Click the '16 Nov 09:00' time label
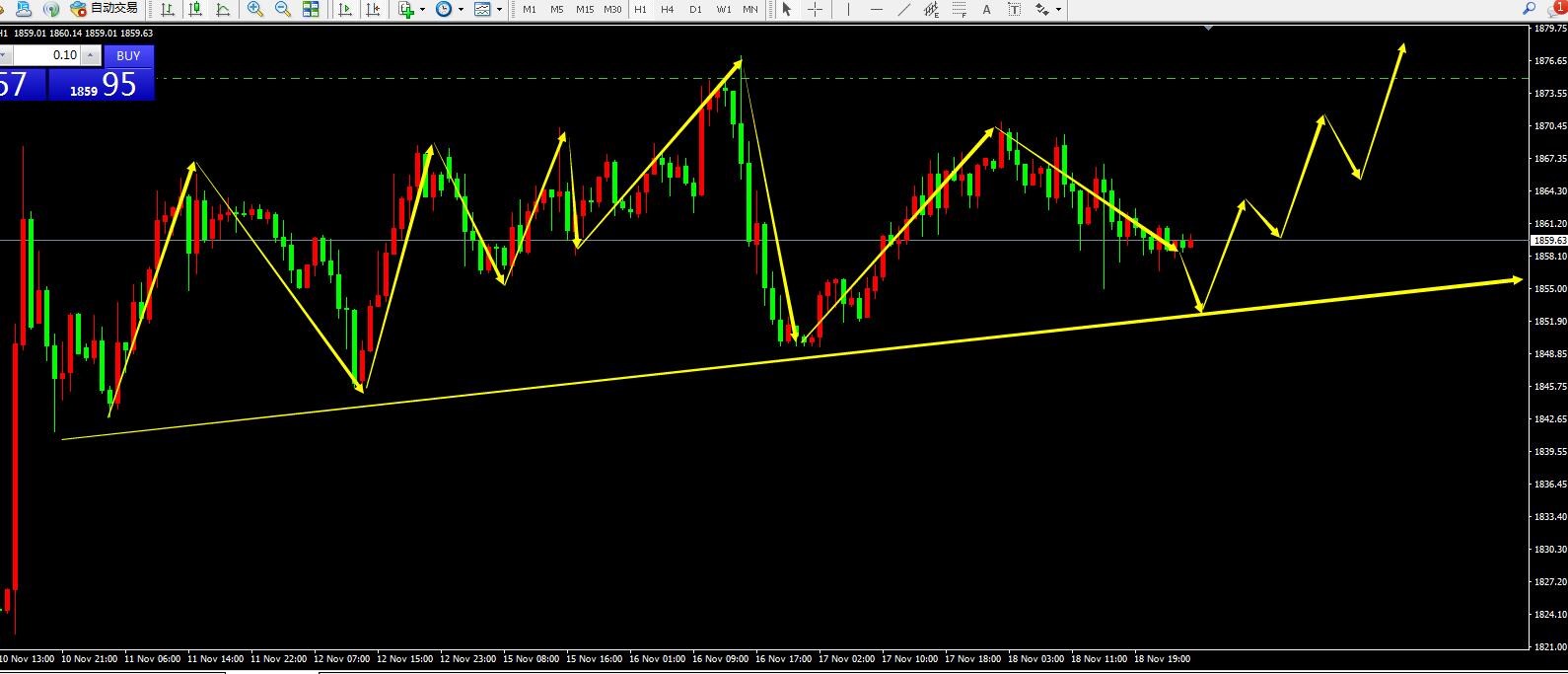 (x=720, y=658)
